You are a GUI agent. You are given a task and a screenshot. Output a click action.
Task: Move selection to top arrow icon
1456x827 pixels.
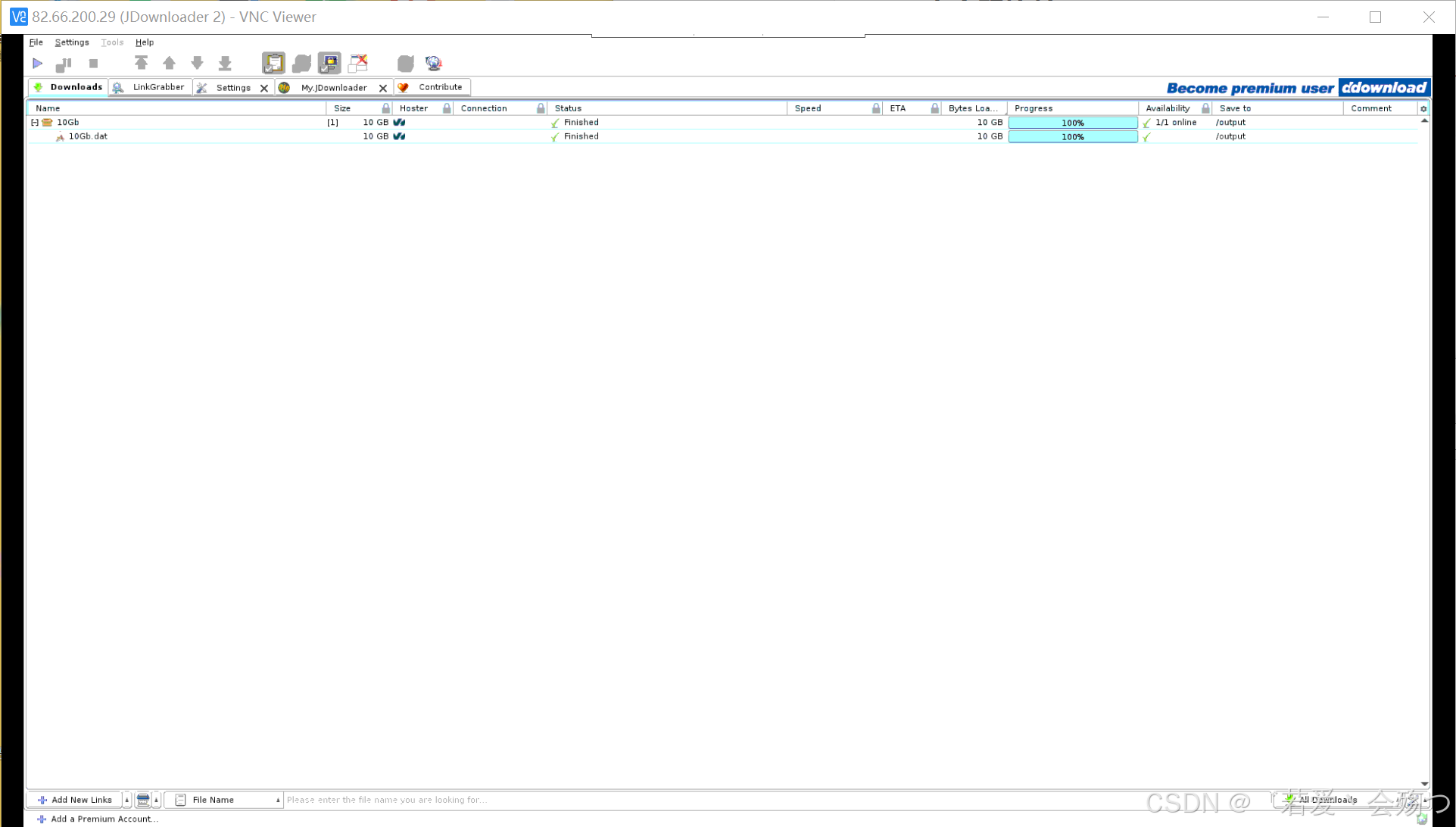[141, 64]
